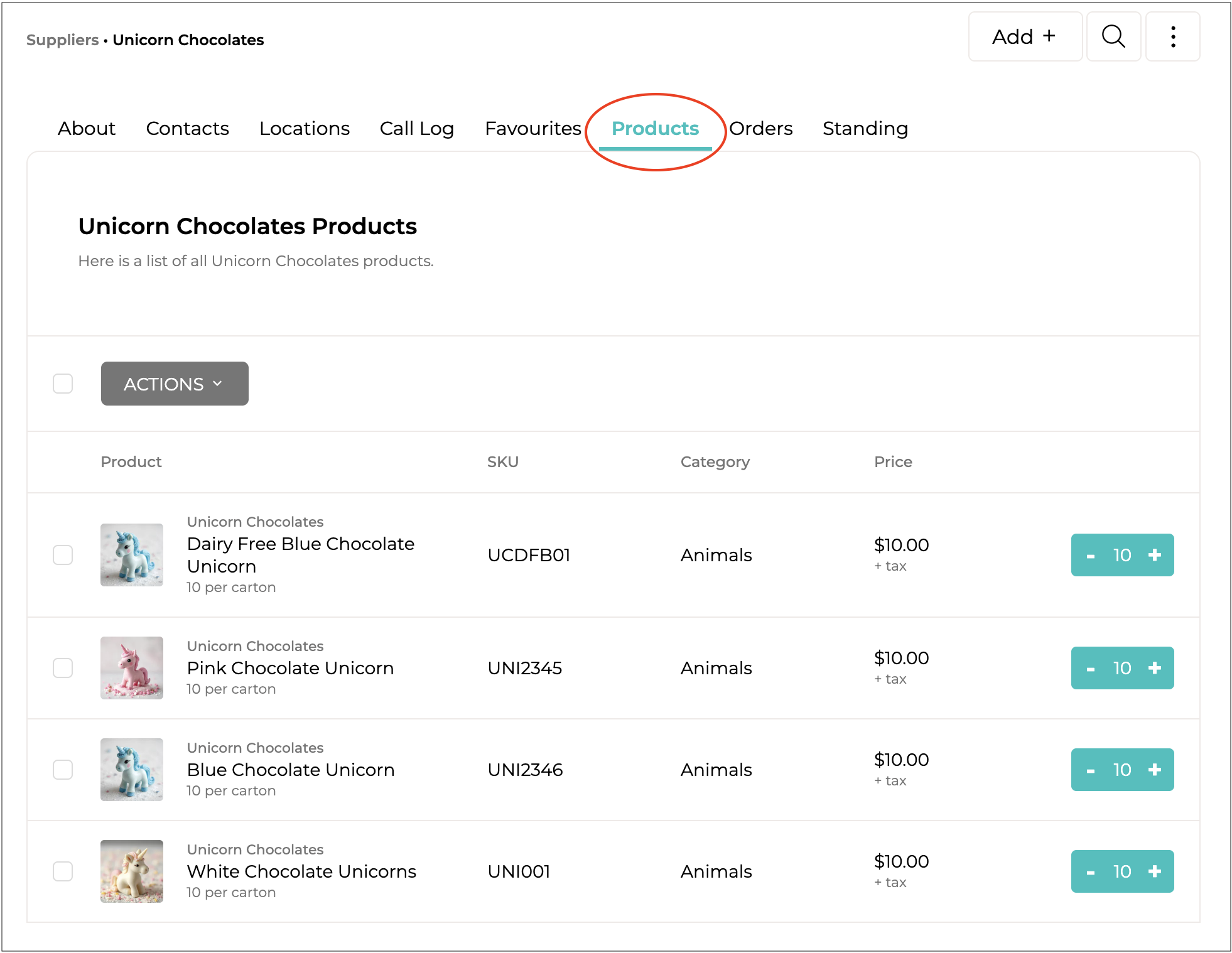Increase Dairy Free Blue Chocolate Unicorn quantity

pos(1154,555)
